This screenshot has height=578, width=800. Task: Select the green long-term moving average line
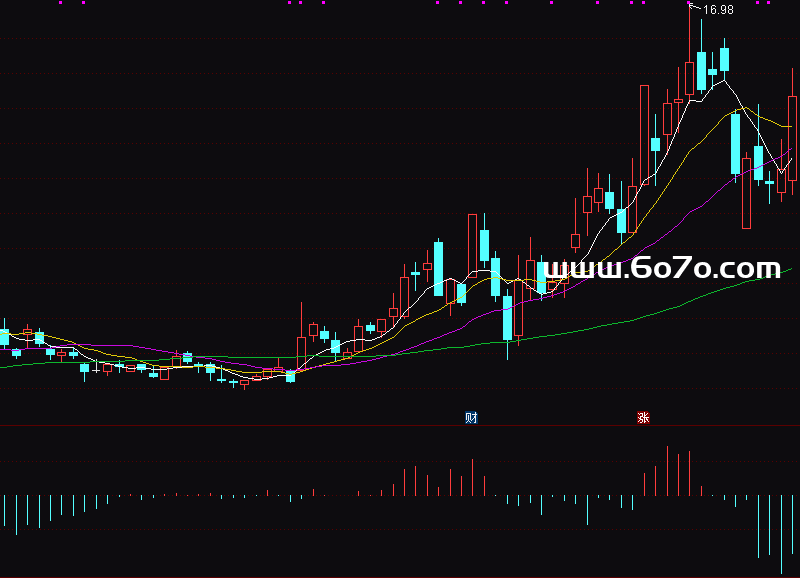pyautogui.click(x=600, y=324)
